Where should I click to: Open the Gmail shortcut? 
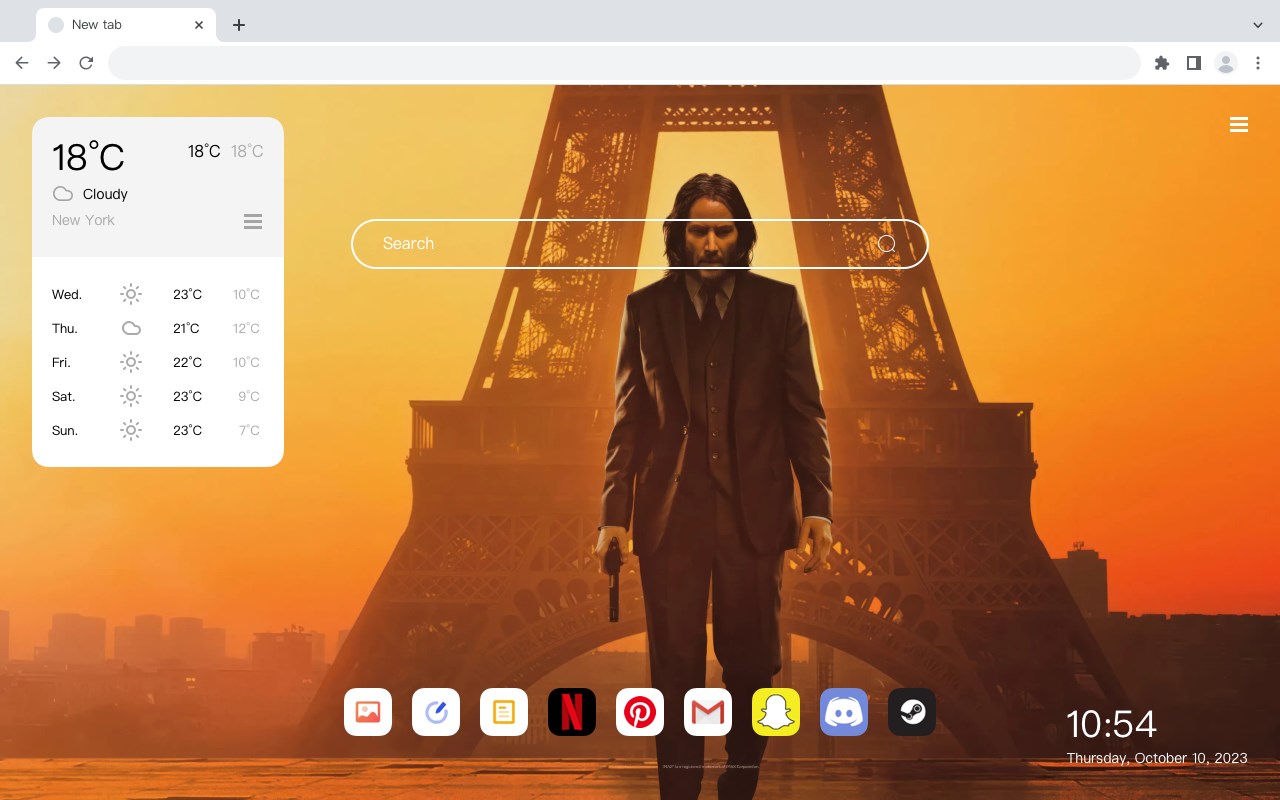(708, 712)
